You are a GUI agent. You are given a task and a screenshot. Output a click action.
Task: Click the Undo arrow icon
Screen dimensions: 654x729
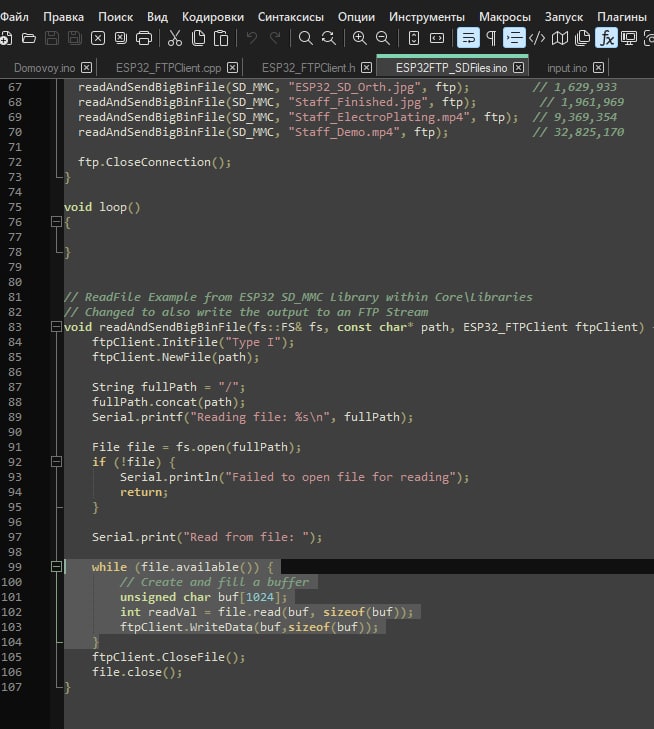click(251, 38)
